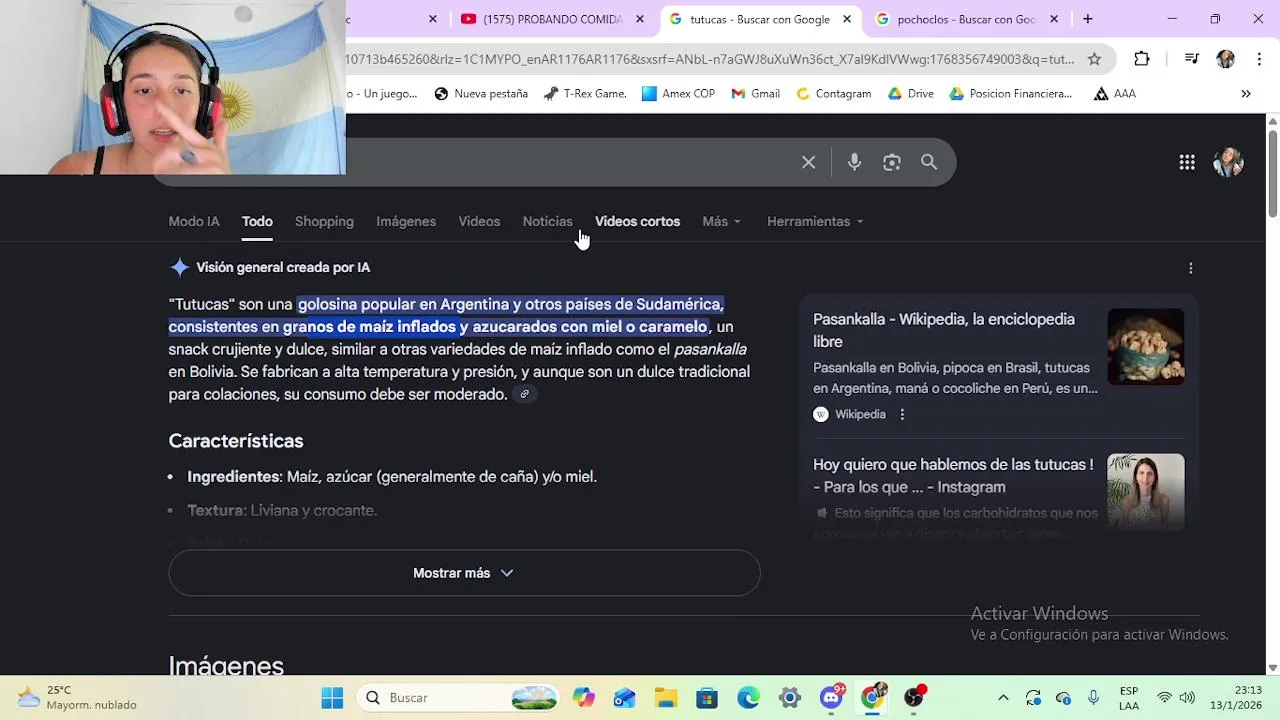
Task: Open the Nueva pestaña bookmark
Action: click(481, 94)
